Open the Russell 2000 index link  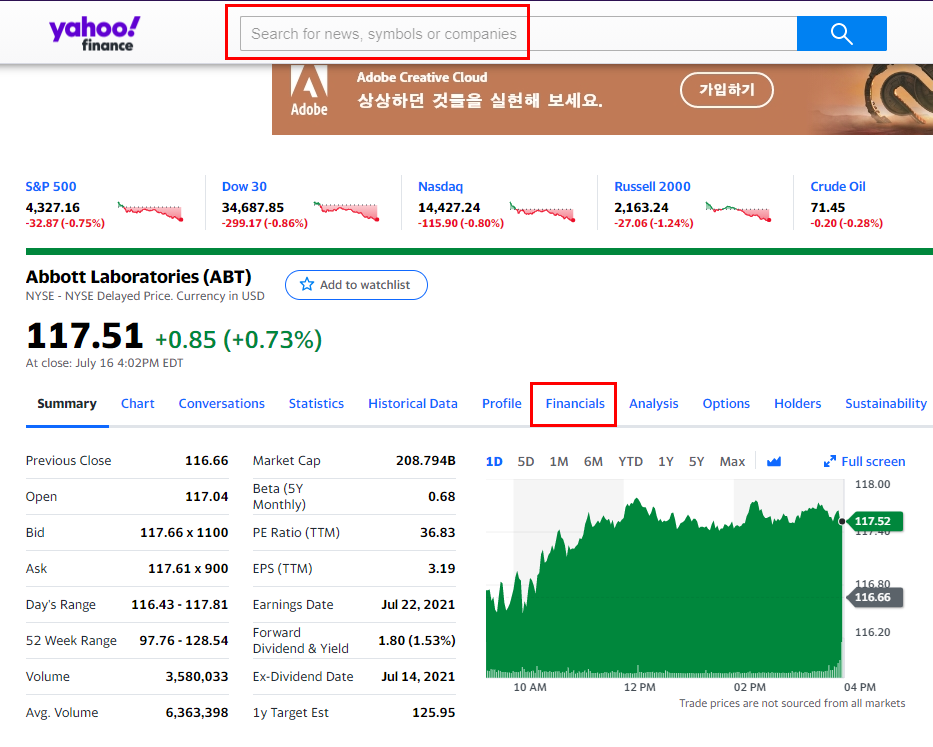click(652, 186)
